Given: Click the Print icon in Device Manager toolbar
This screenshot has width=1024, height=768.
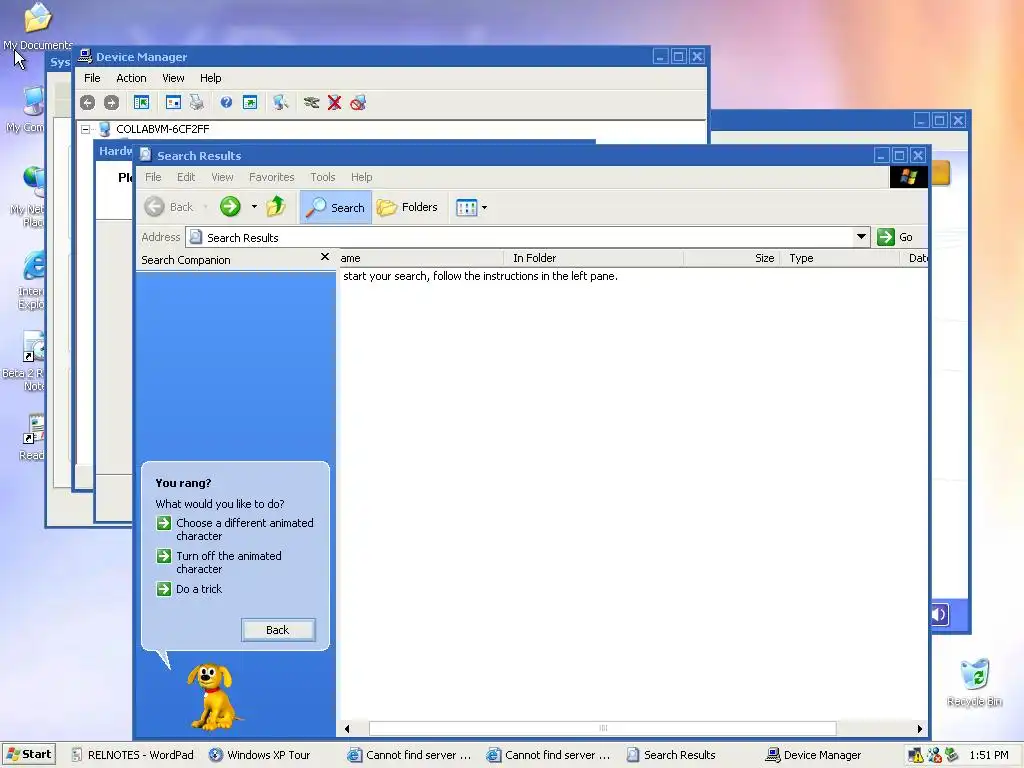Looking at the screenshot, I should (197, 103).
